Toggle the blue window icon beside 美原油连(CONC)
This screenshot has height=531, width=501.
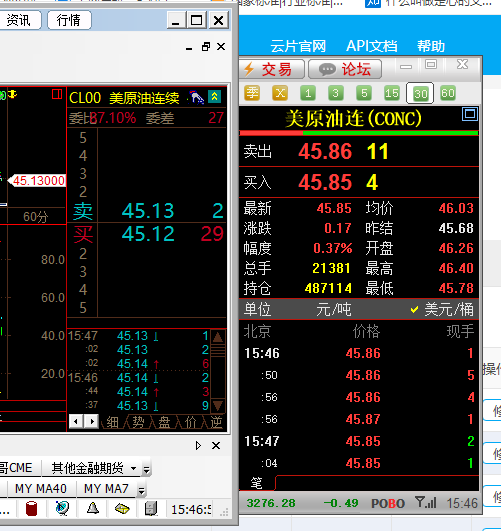[469, 114]
